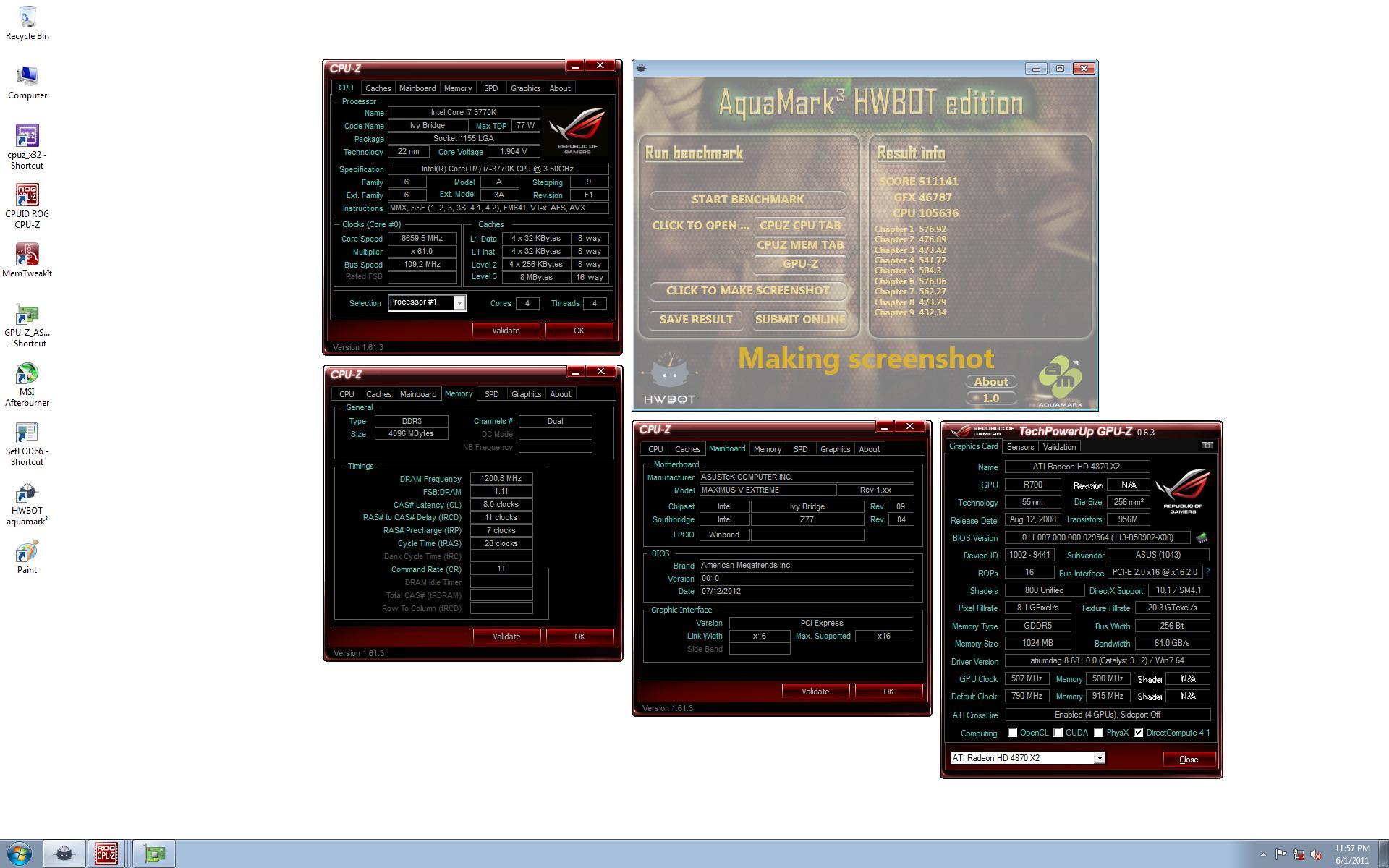Click MAXIMUS V EXTREME model field

tap(768, 490)
